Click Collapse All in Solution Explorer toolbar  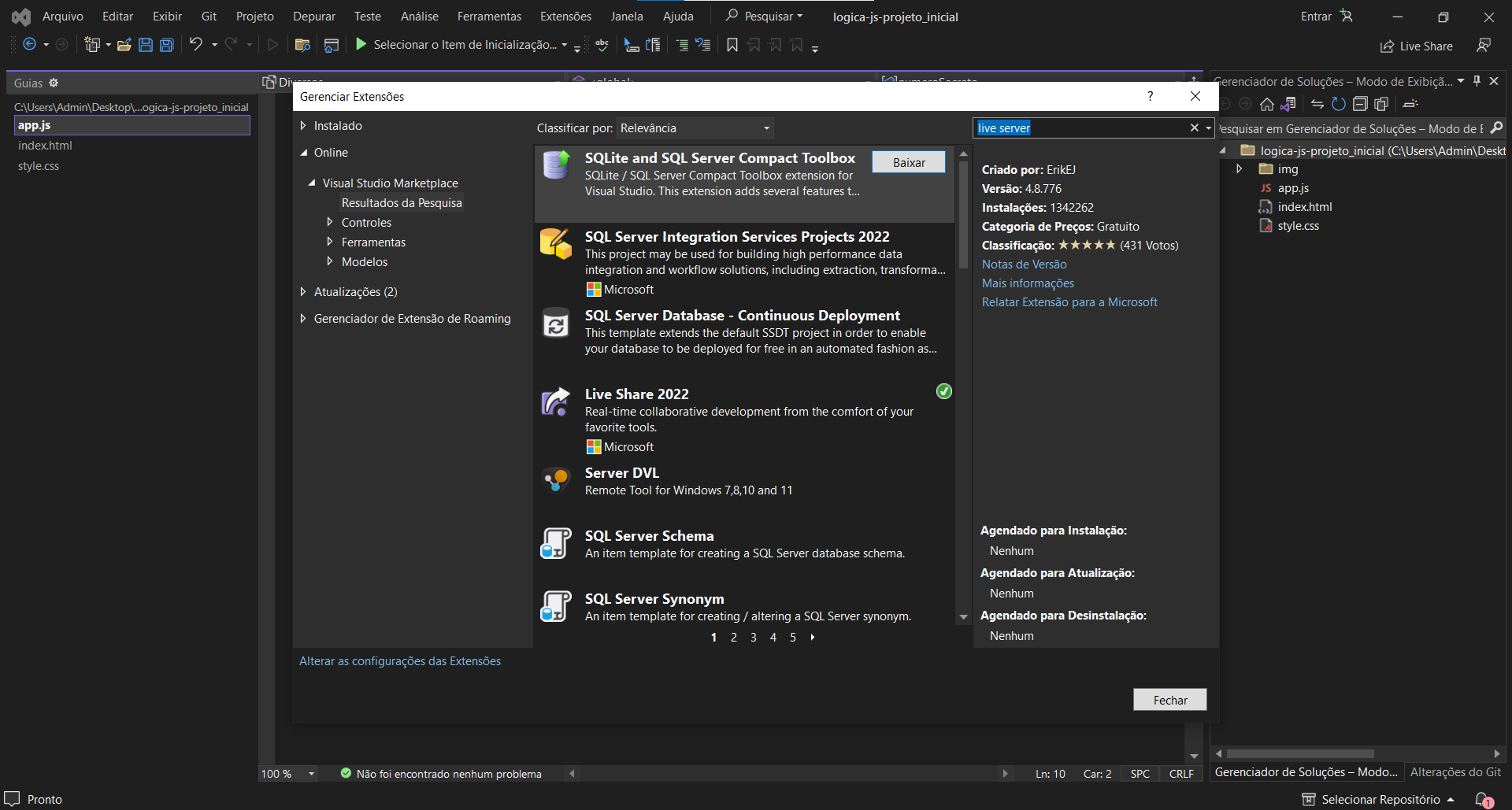tap(1360, 104)
